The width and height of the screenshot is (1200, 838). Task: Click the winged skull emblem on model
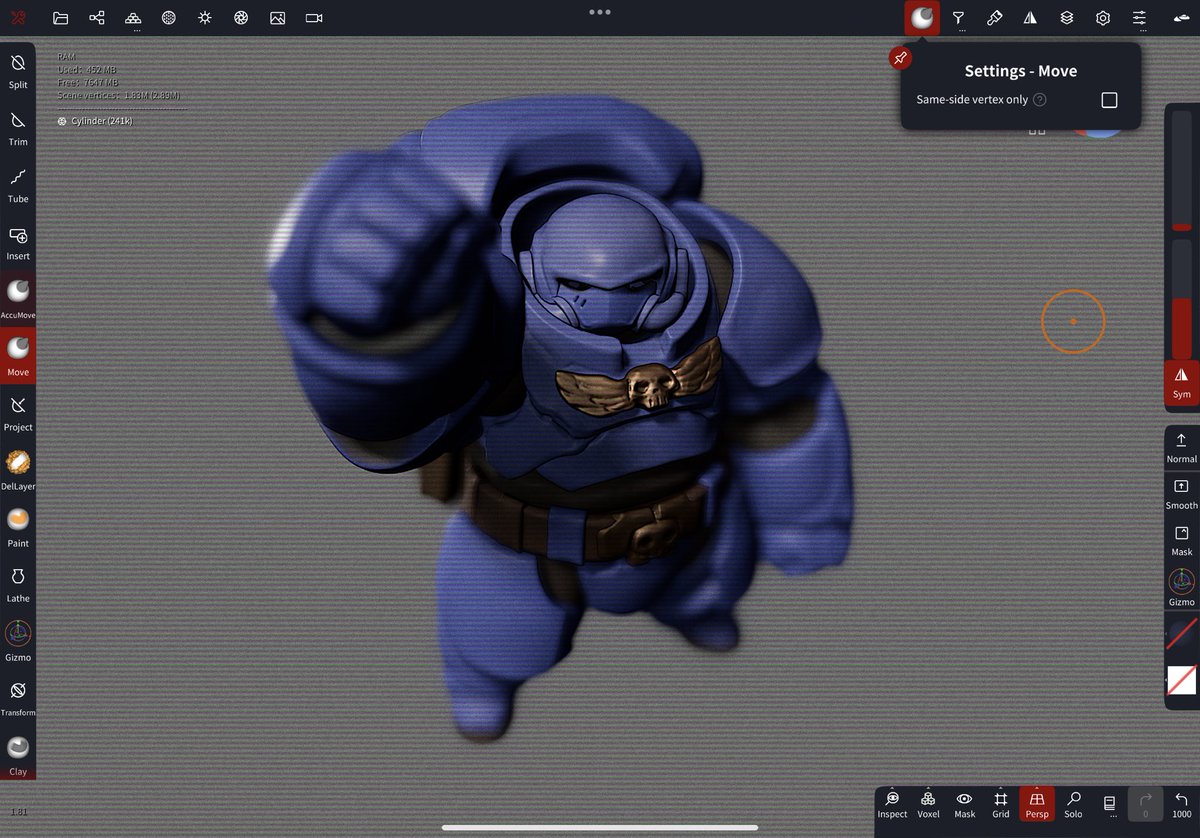639,379
